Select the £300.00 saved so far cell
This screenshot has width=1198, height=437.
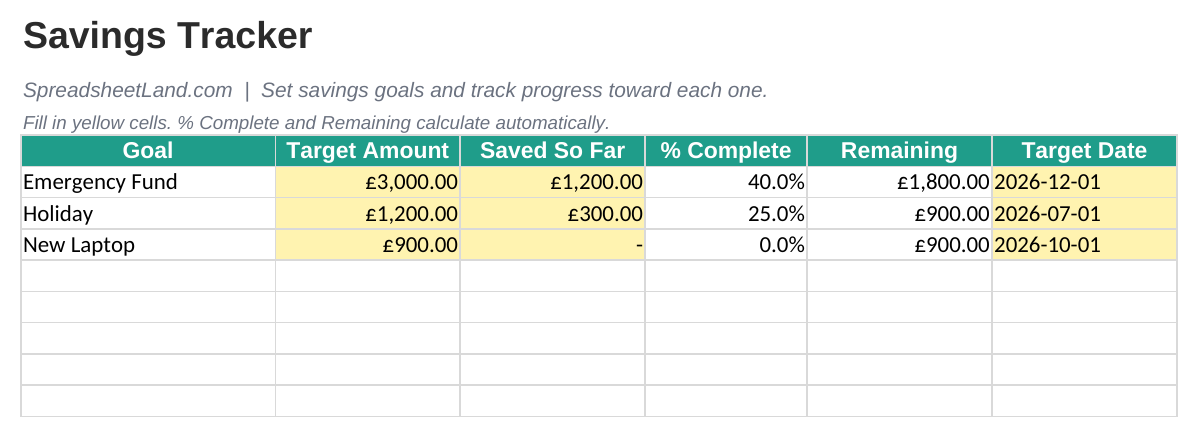coord(552,213)
